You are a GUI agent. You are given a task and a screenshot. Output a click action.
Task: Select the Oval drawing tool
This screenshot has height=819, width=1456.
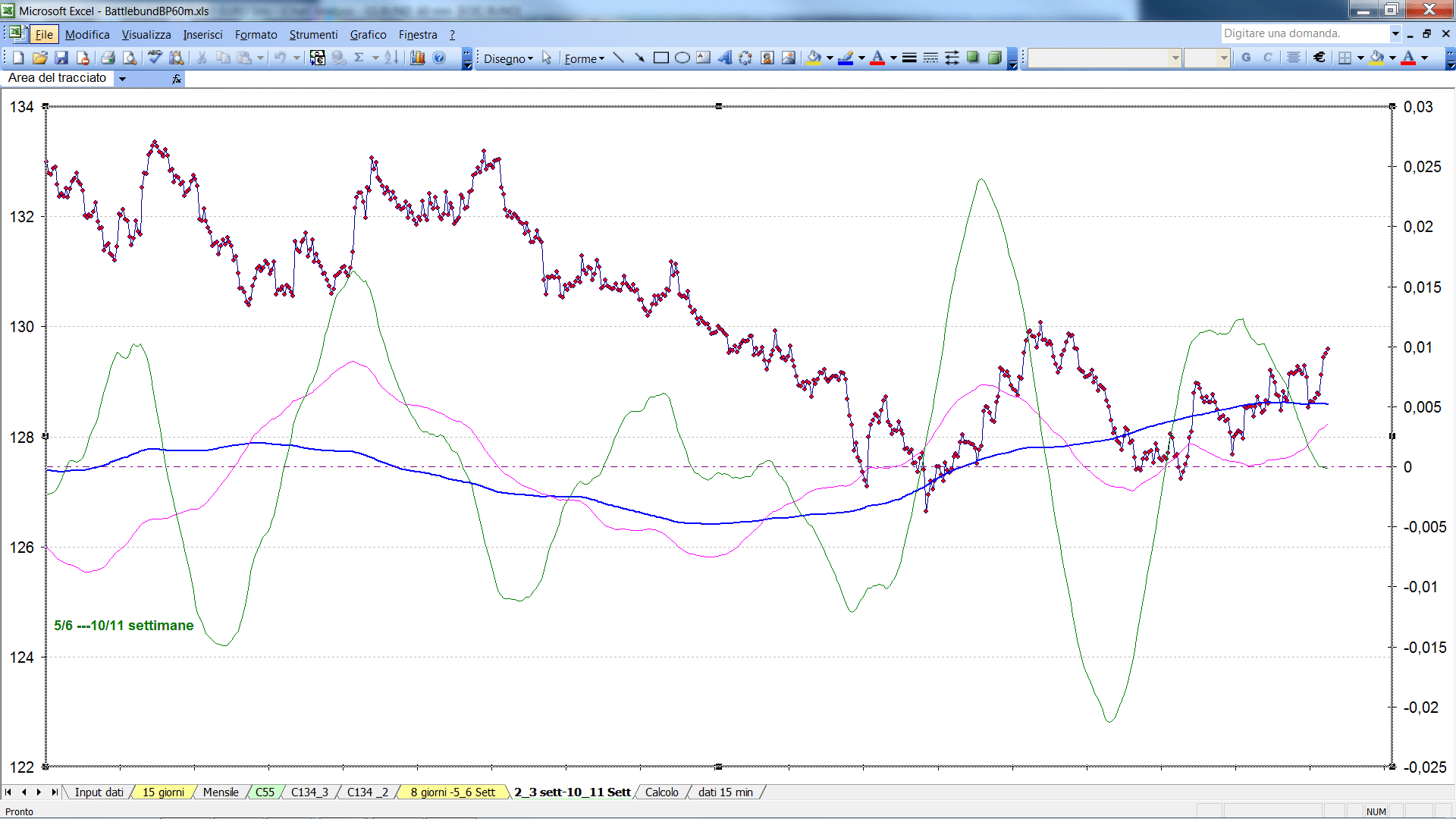682,58
